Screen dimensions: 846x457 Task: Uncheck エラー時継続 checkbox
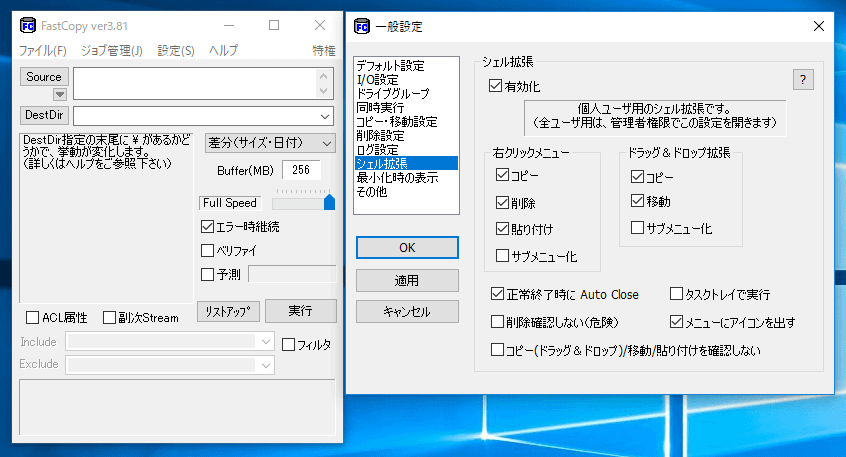208,227
